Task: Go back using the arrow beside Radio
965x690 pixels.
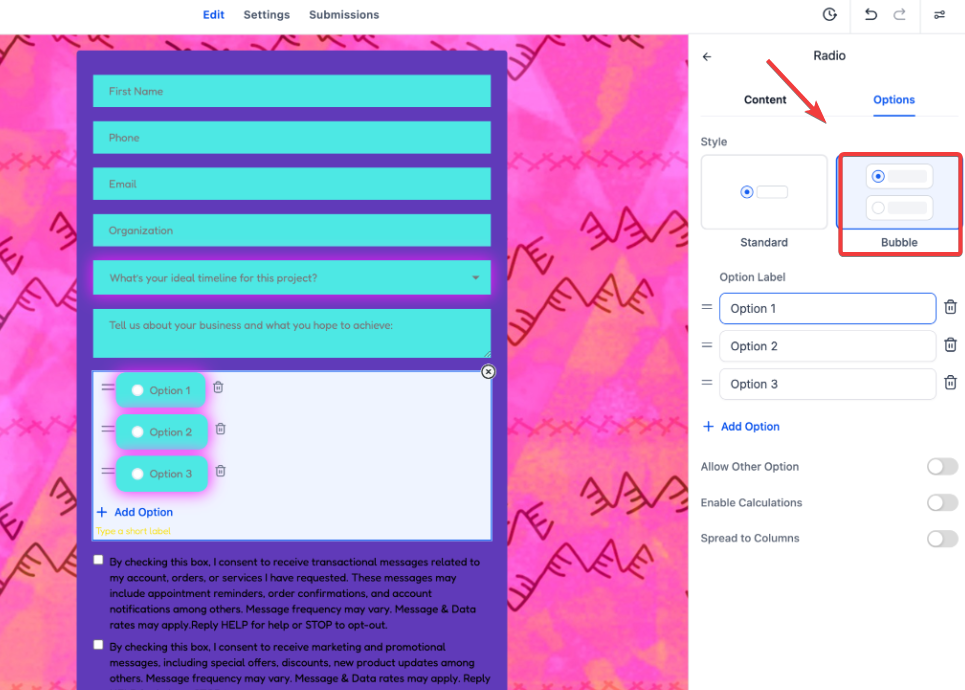Action: (x=707, y=57)
